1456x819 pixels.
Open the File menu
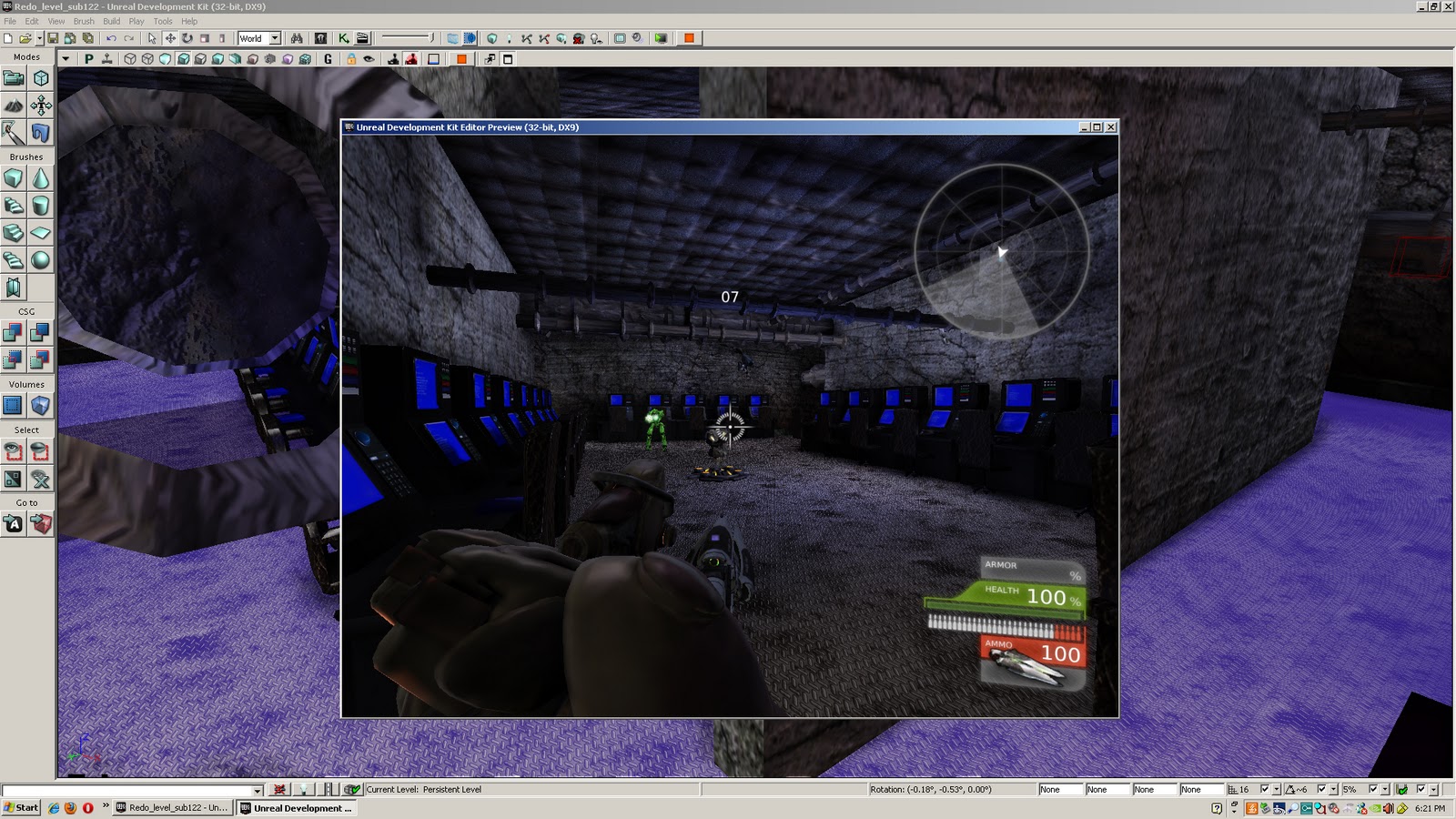point(10,21)
